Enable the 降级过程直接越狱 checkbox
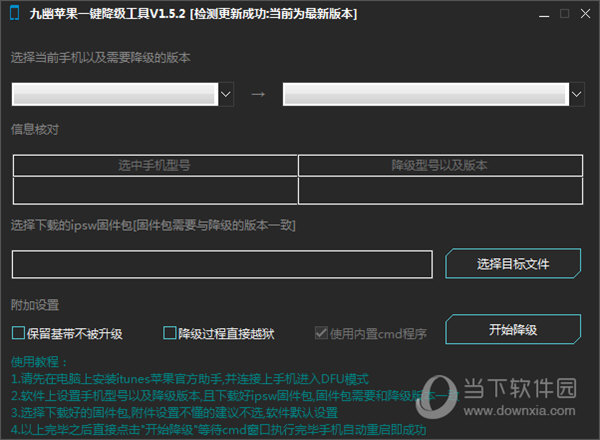This screenshot has height=440, width=600. (170, 333)
